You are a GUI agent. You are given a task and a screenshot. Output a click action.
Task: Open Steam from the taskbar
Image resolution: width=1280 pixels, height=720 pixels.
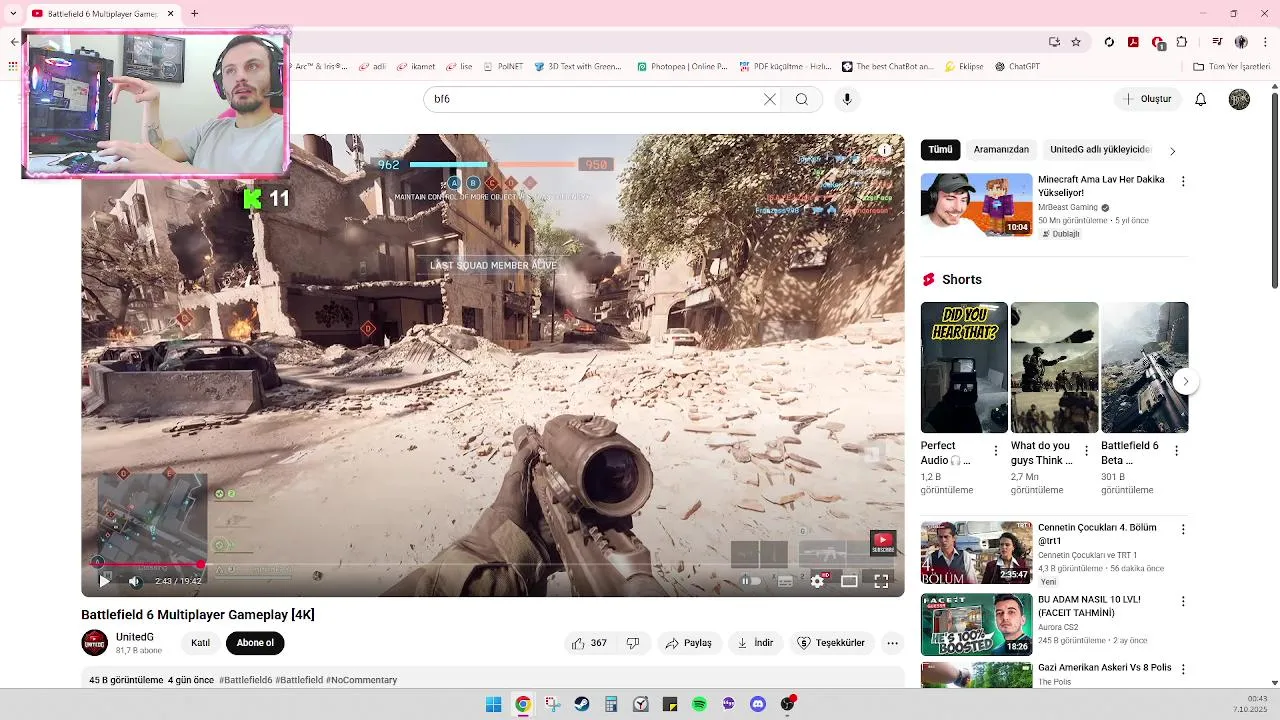click(x=582, y=704)
